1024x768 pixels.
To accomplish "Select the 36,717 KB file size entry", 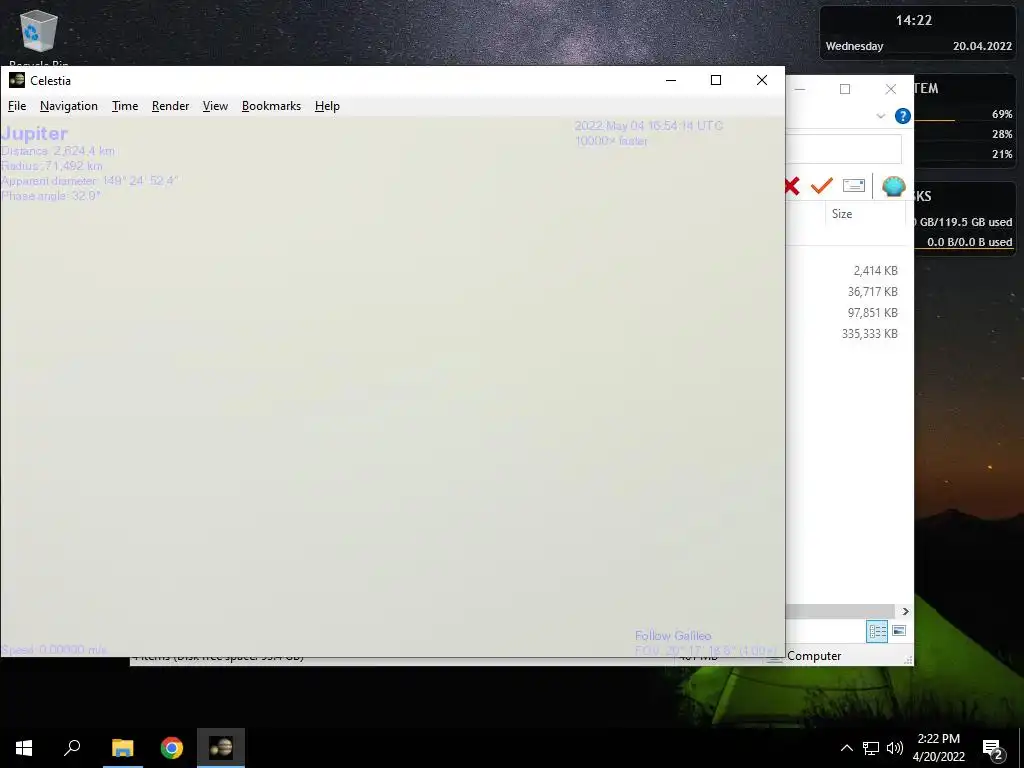I will coord(872,291).
